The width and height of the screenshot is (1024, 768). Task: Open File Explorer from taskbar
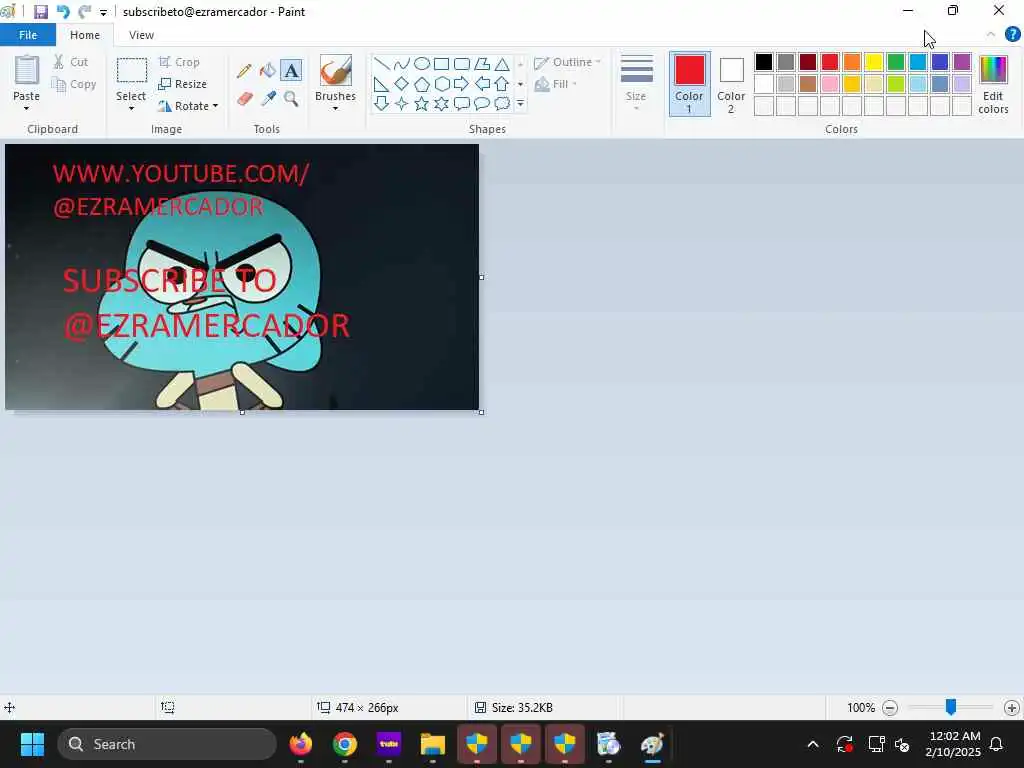[x=432, y=744]
